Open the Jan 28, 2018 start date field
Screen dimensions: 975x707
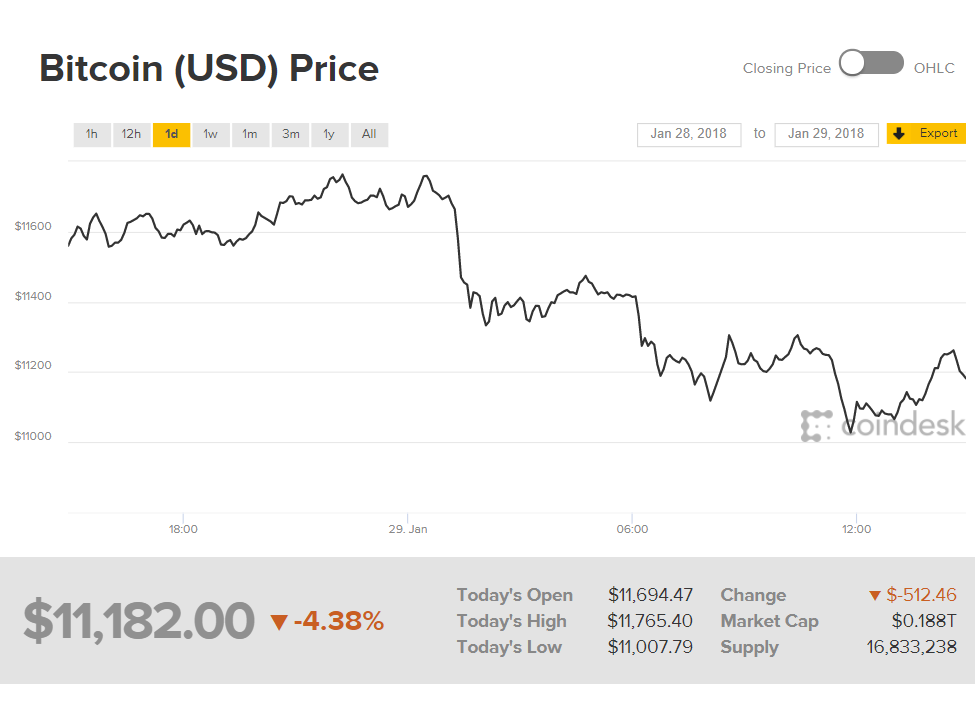(689, 134)
